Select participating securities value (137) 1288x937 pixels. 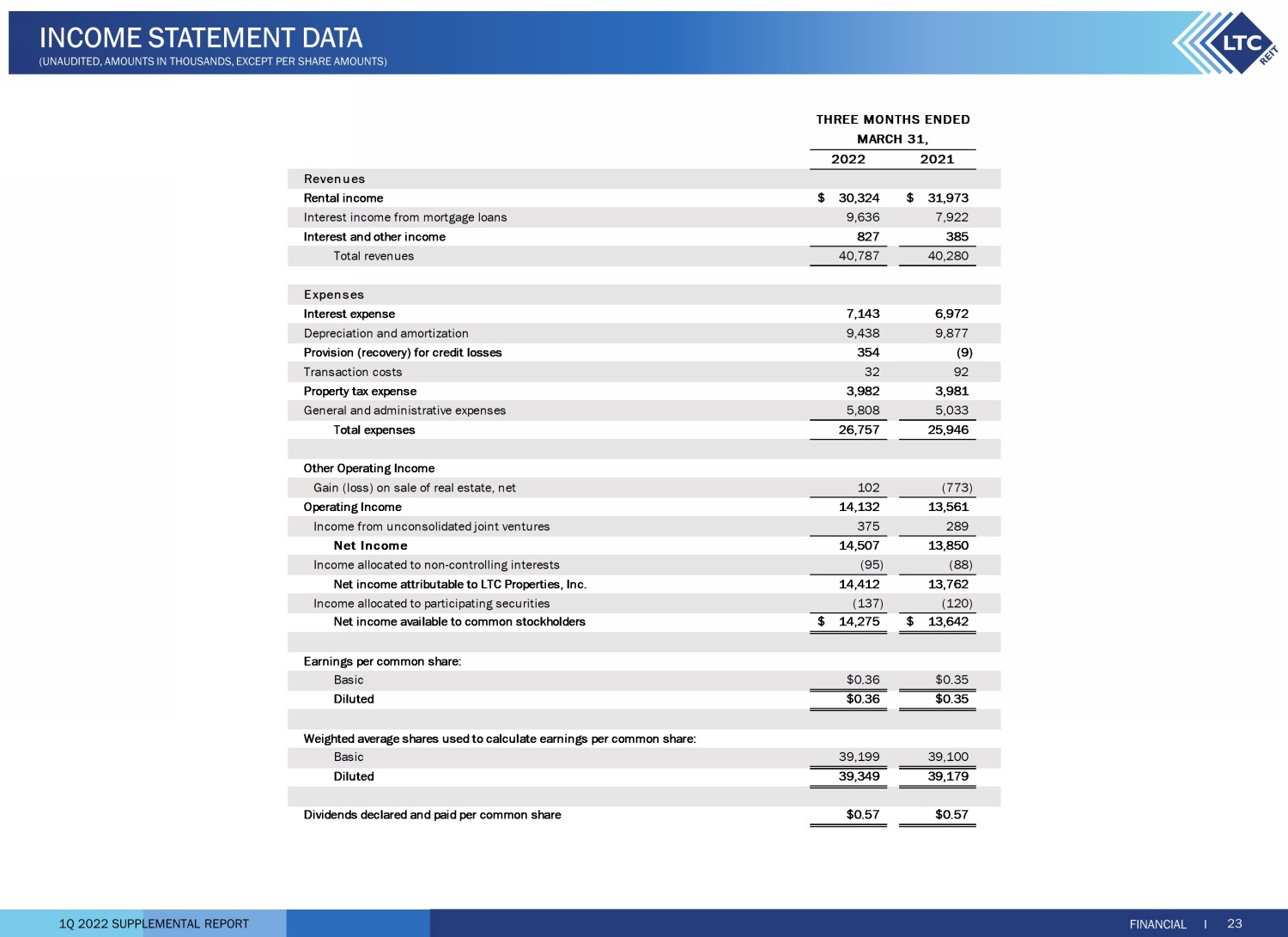[x=868, y=604]
